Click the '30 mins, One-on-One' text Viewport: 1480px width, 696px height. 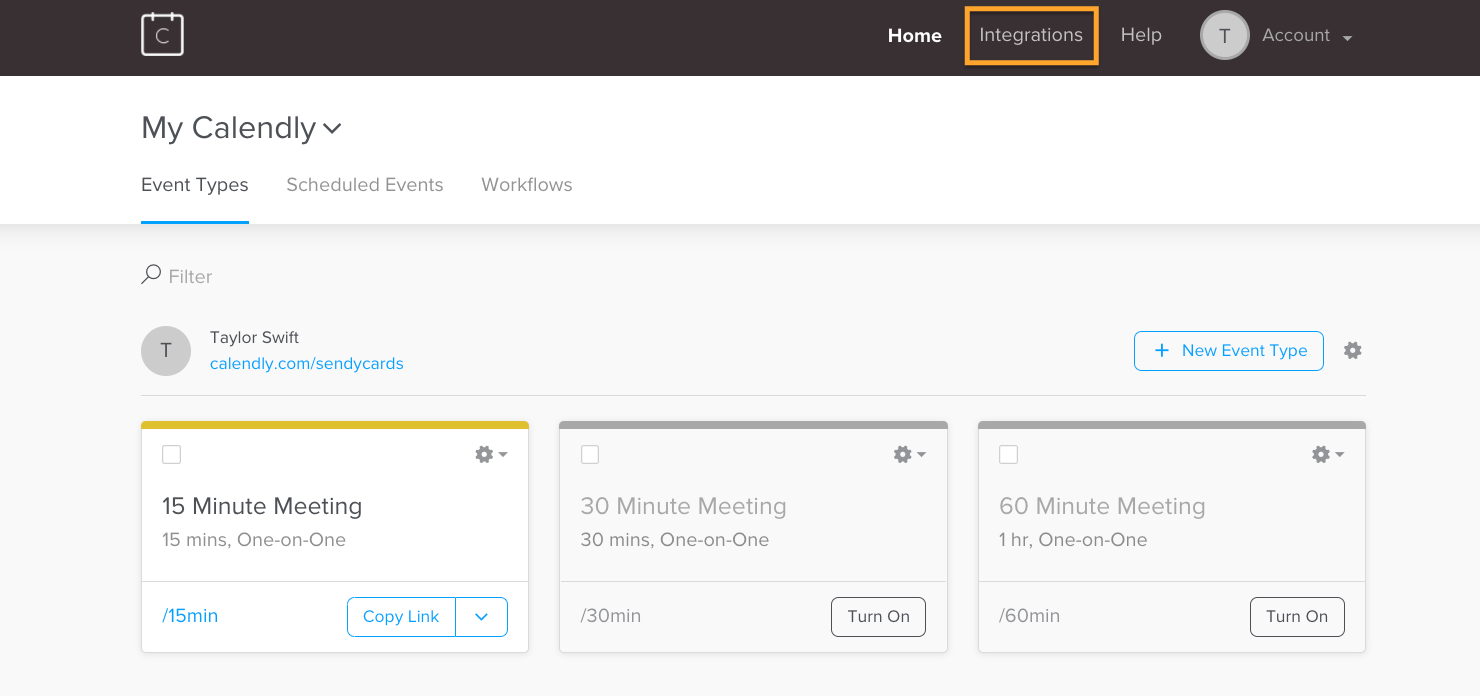click(x=675, y=540)
